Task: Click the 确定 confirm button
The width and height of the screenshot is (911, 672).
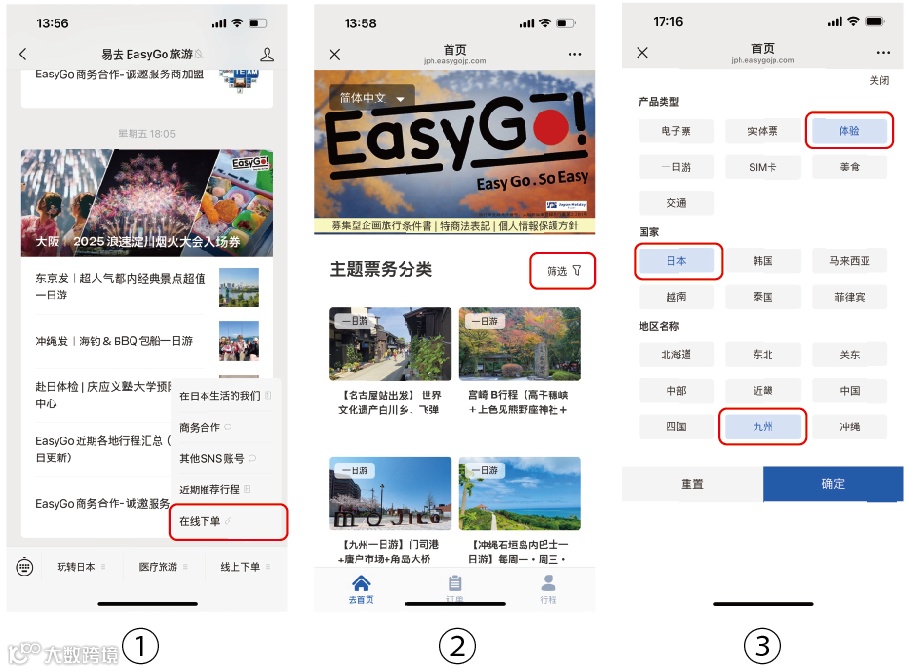Action: [833, 484]
